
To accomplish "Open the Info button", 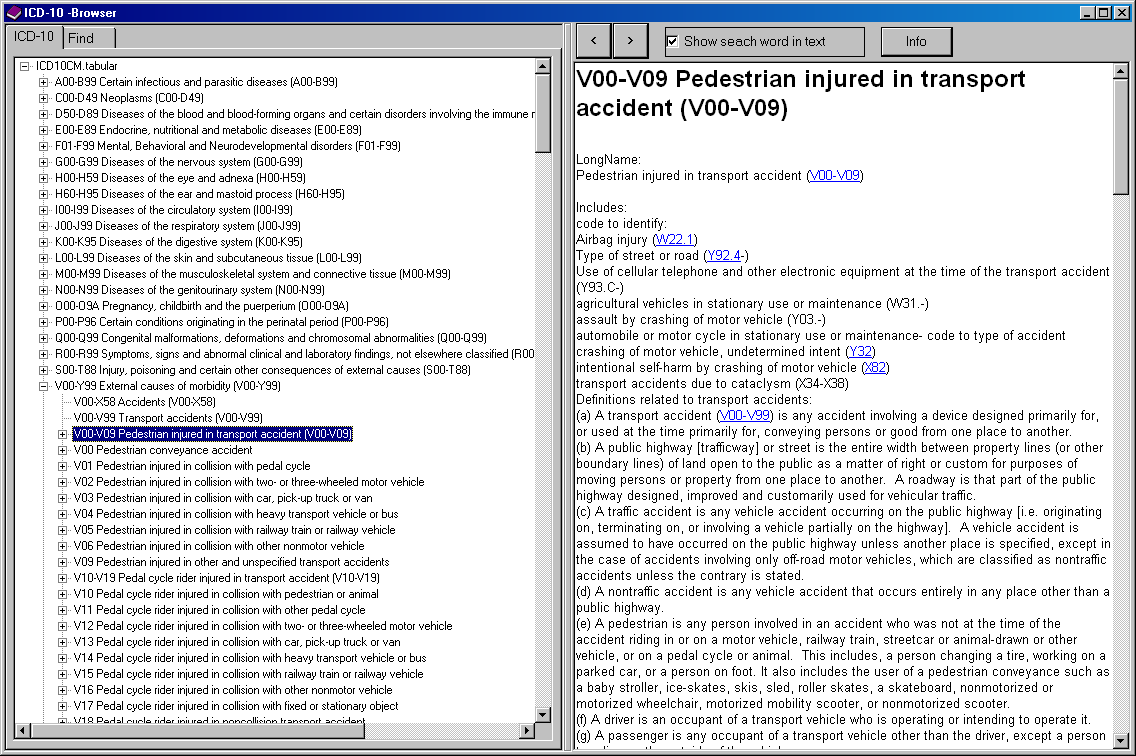I will pyautogui.click(x=916, y=41).
